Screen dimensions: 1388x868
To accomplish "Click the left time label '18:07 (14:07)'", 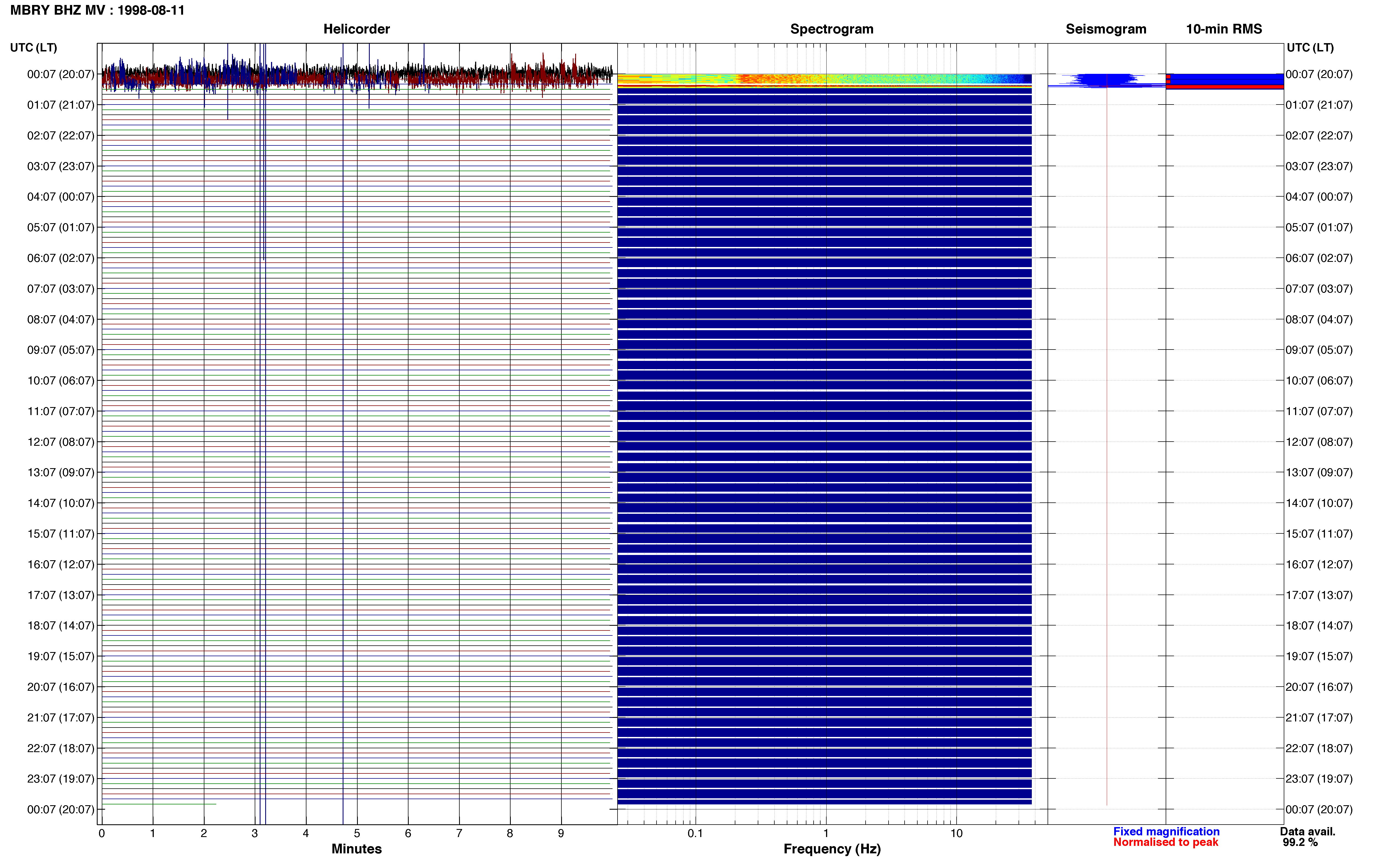I will (61, 626).
